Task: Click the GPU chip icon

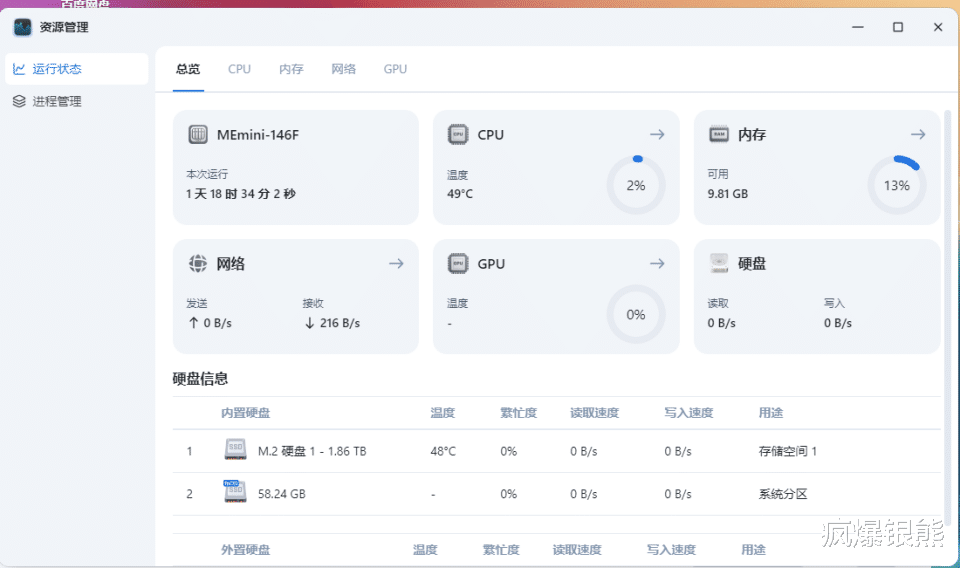Action: 458,264
